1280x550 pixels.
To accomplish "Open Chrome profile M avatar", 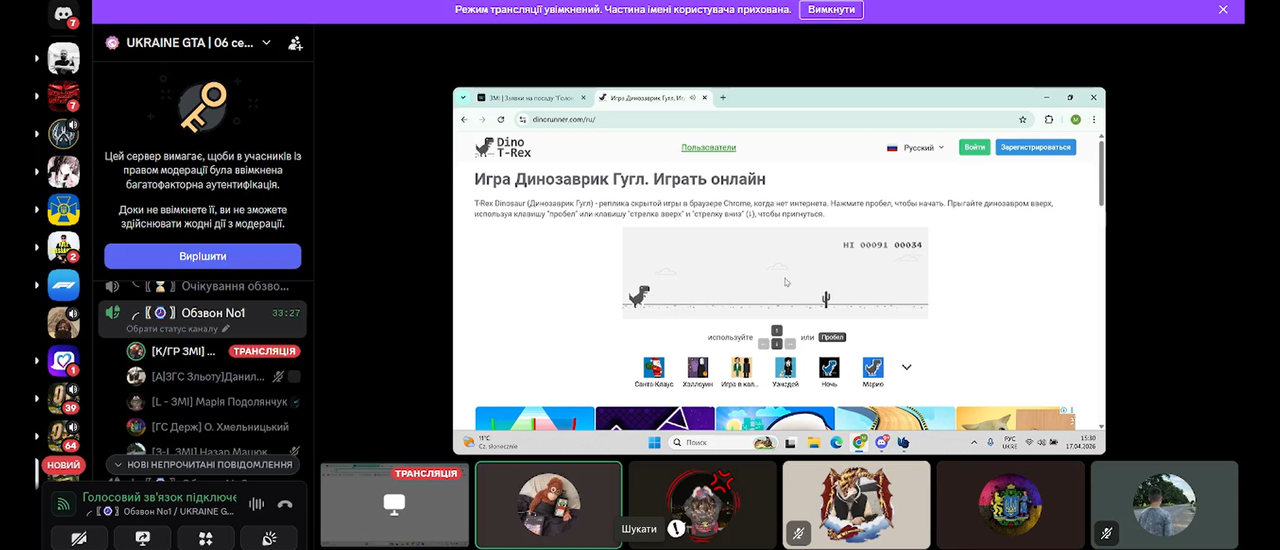I will (x=1076, y=119).
